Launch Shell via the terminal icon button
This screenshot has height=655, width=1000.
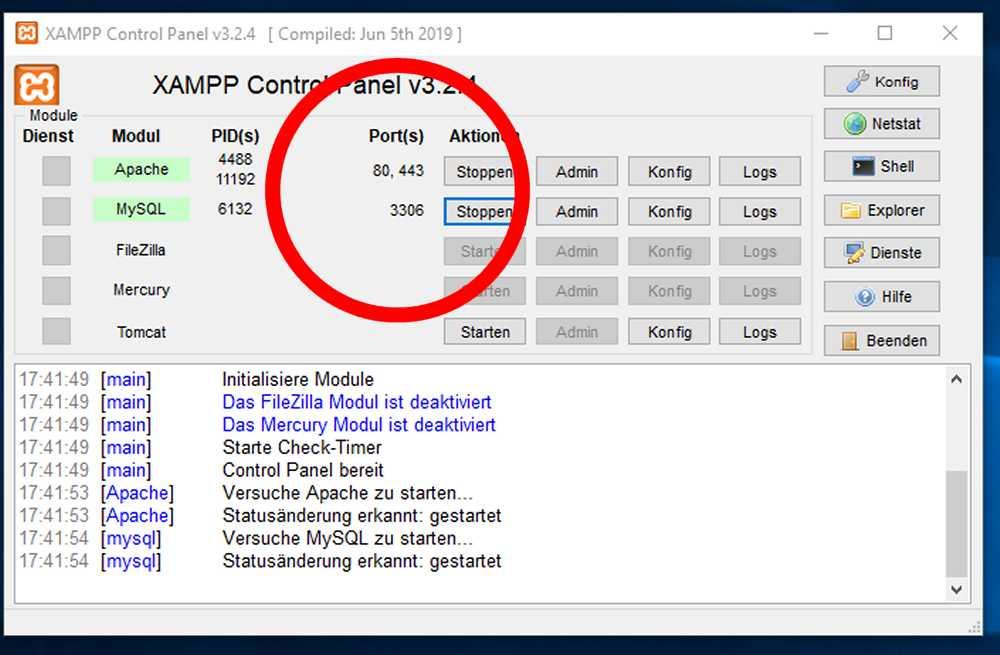click(881, 166)
